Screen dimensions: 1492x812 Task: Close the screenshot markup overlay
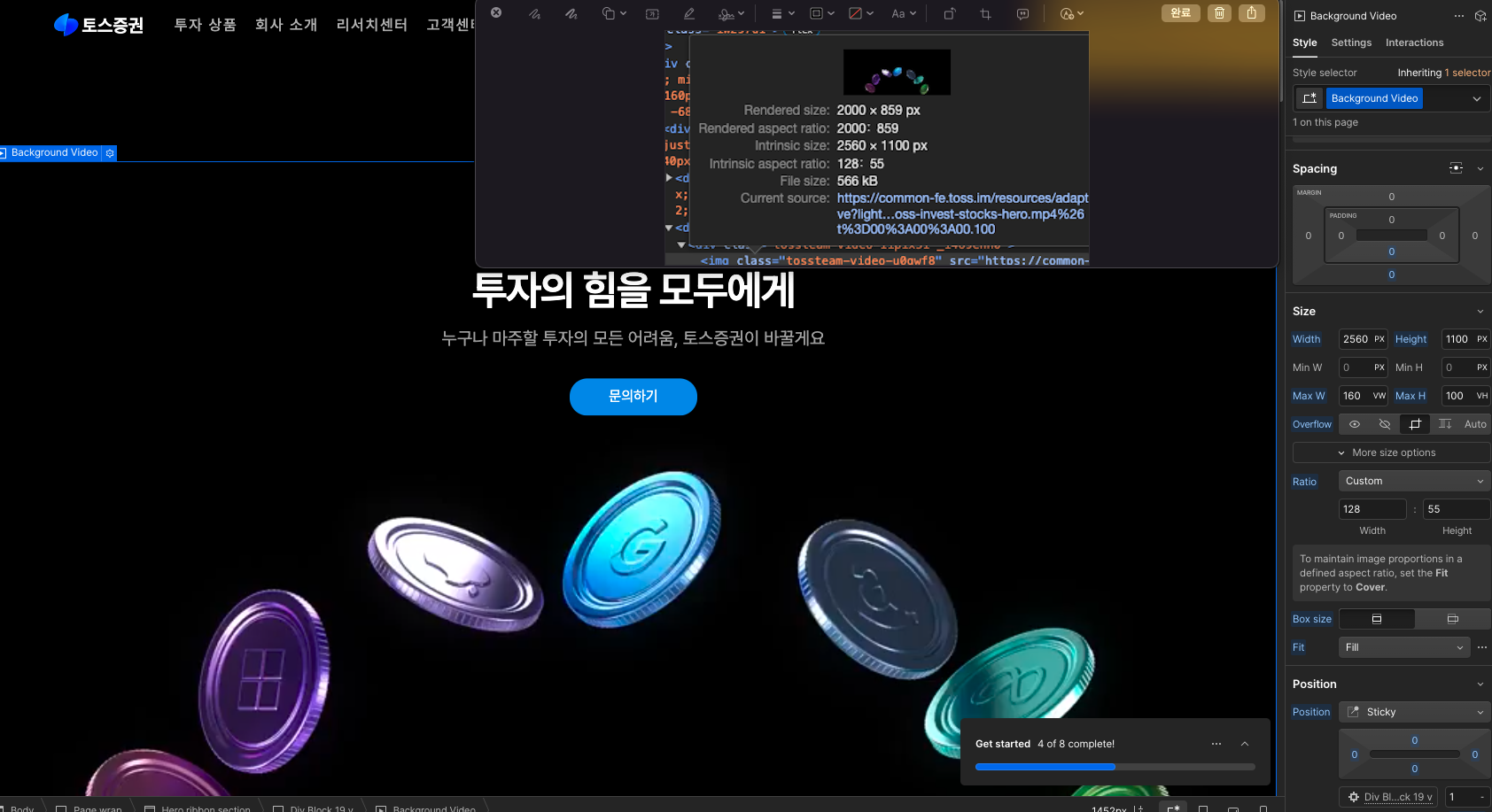point(496,12)
